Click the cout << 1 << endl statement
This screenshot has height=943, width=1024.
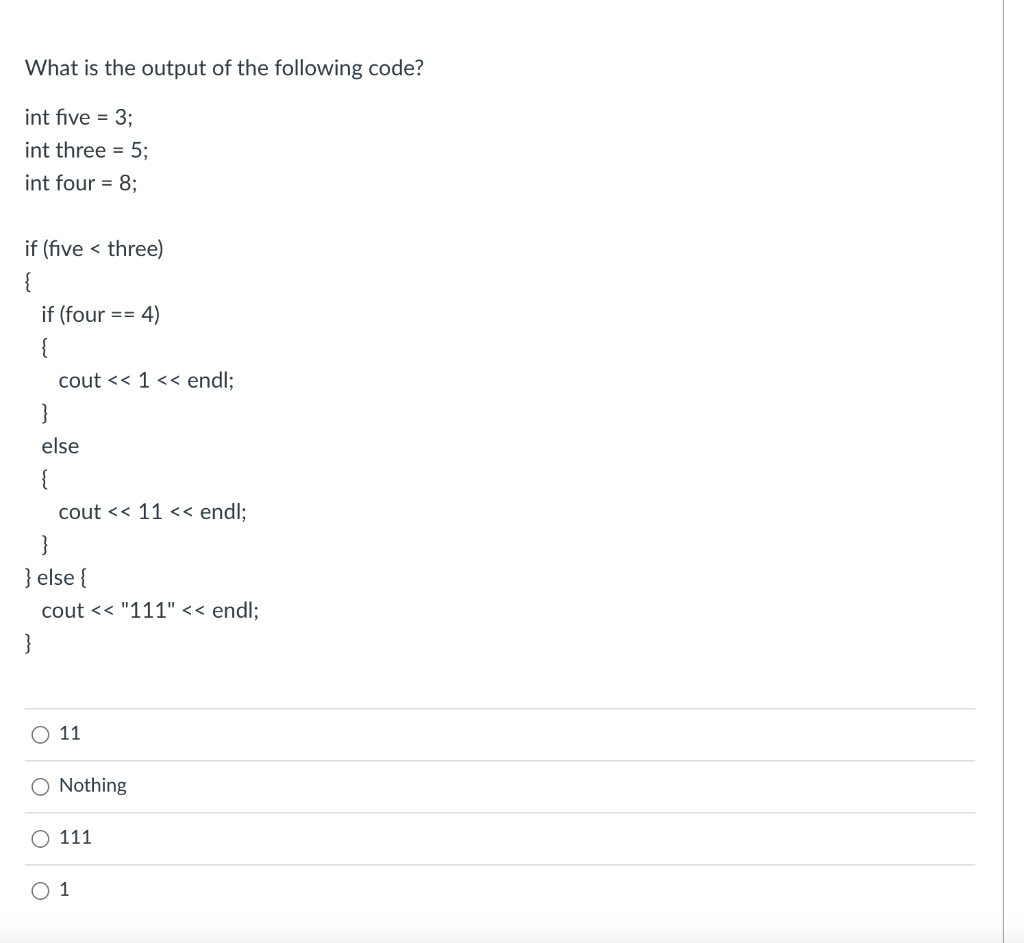146,380
